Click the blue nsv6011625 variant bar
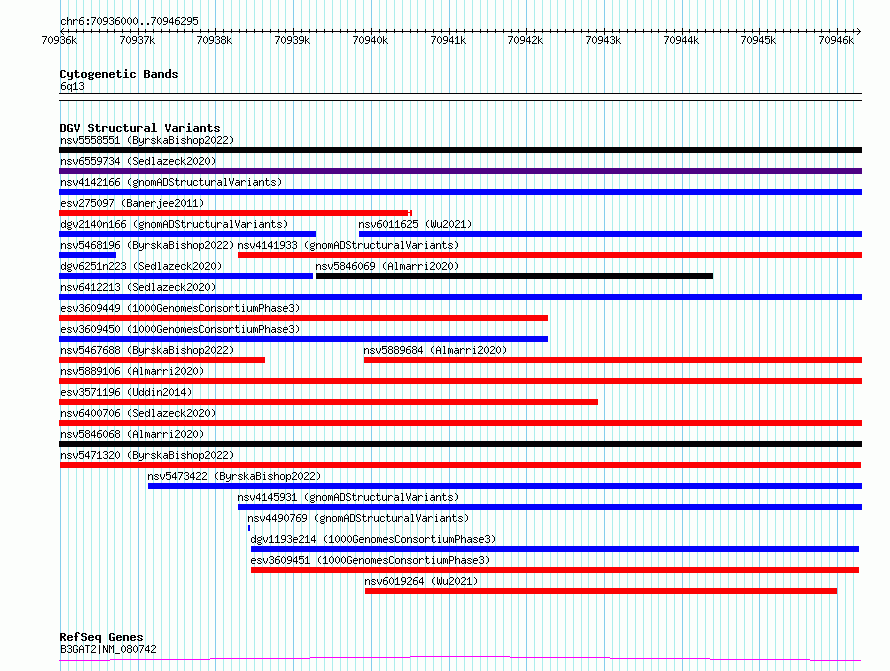This screenshot has width=890, height=671. click(x=611, y=234)
